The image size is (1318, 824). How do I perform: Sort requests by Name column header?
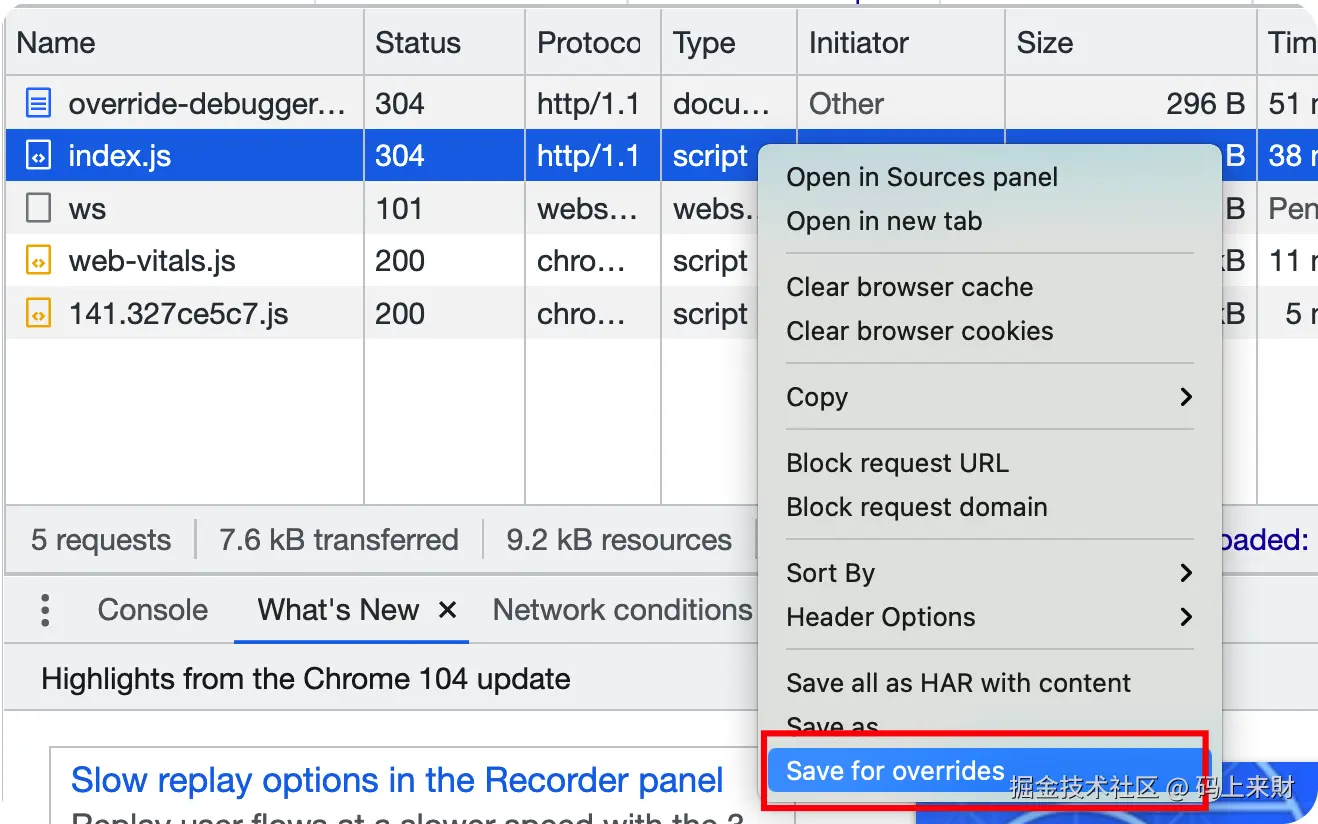coord(56,43)
